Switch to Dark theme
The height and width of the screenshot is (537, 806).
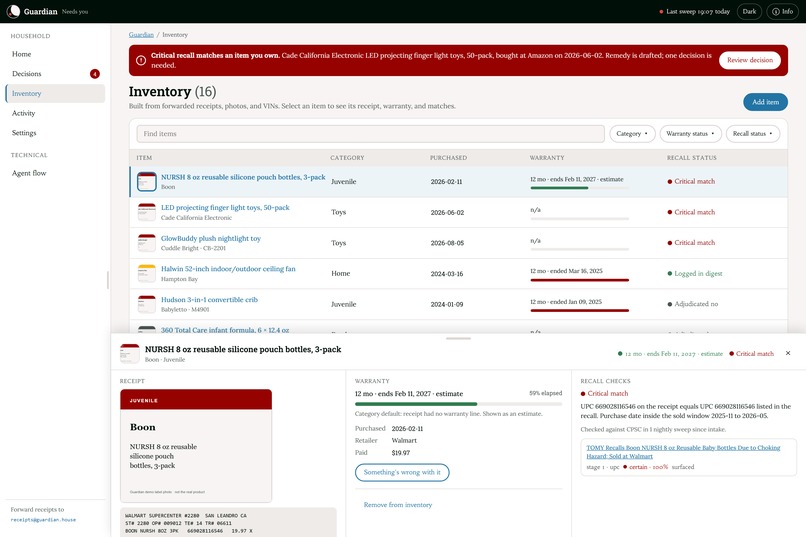pyautogui.click(x=749, y=11)
